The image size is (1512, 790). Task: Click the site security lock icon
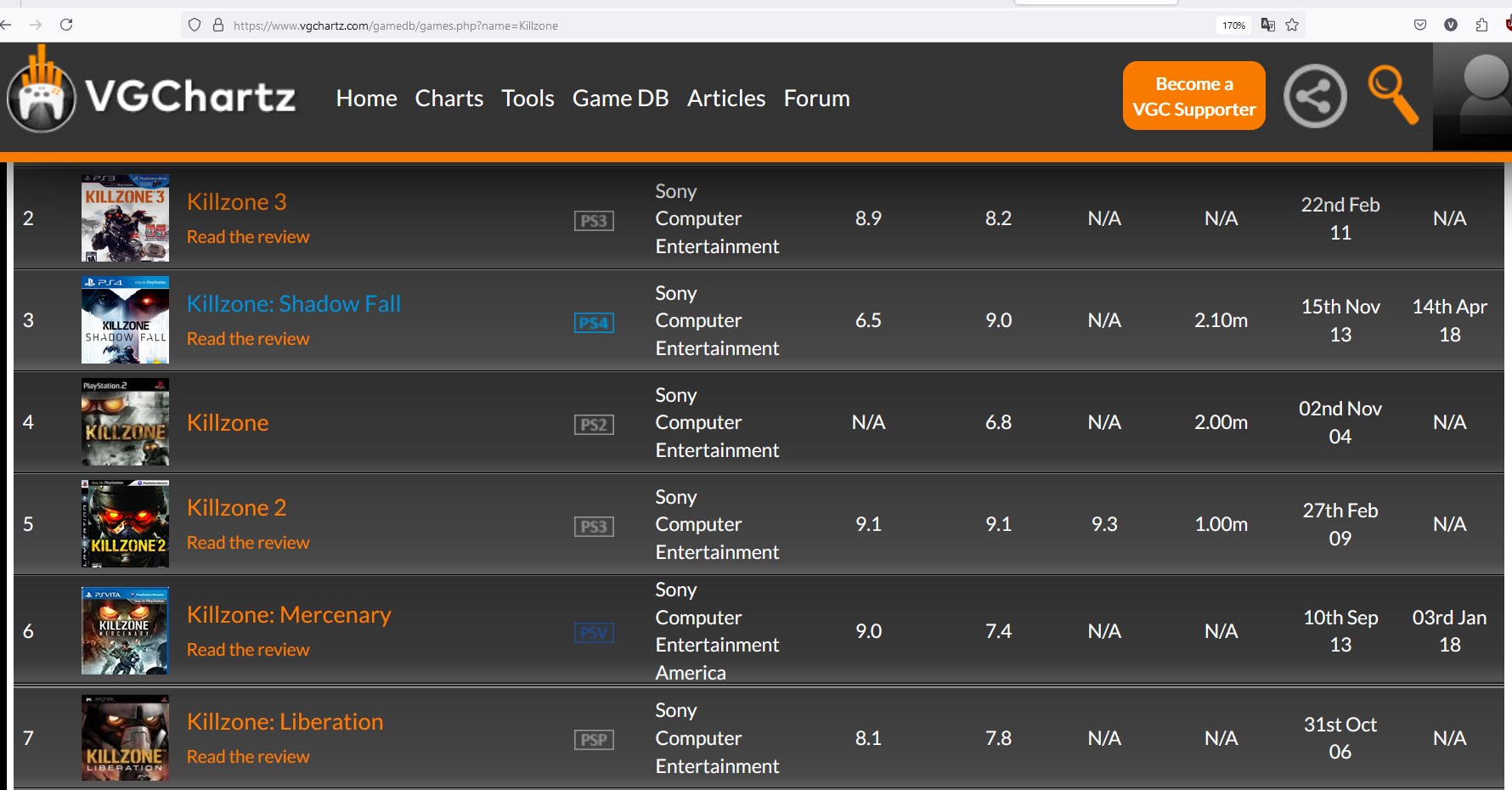(218, 25)
